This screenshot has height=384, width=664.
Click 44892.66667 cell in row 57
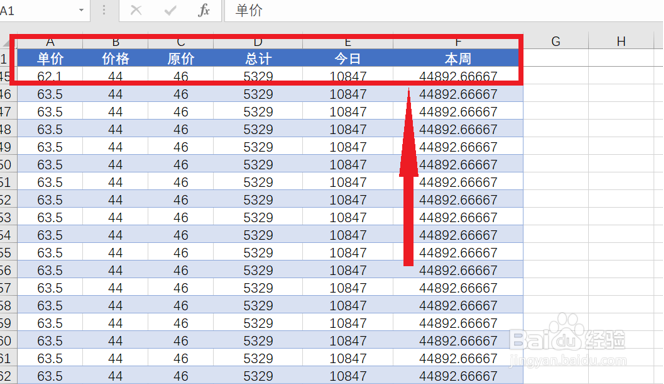click(x=458, y=287)
